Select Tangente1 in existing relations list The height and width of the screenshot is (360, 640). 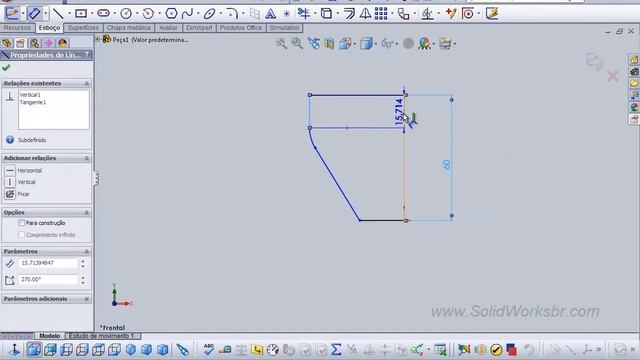tap(33, 102)
